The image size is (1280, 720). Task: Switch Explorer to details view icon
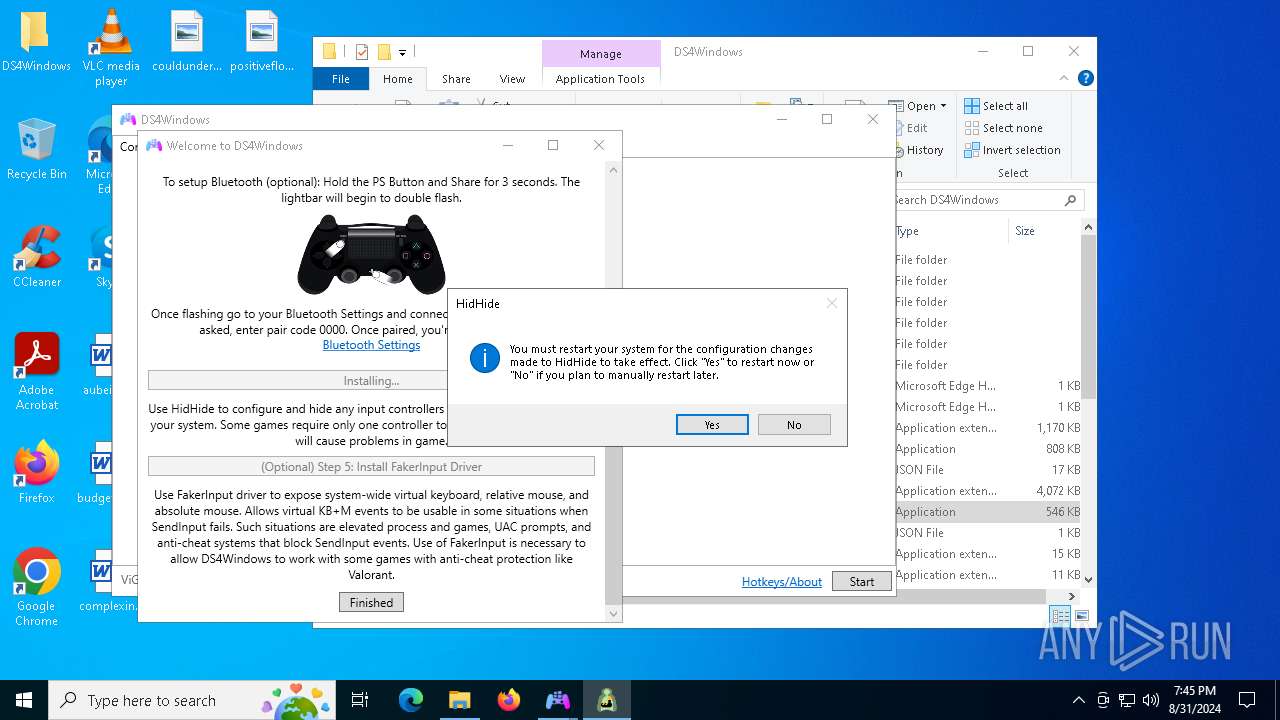1059,616
